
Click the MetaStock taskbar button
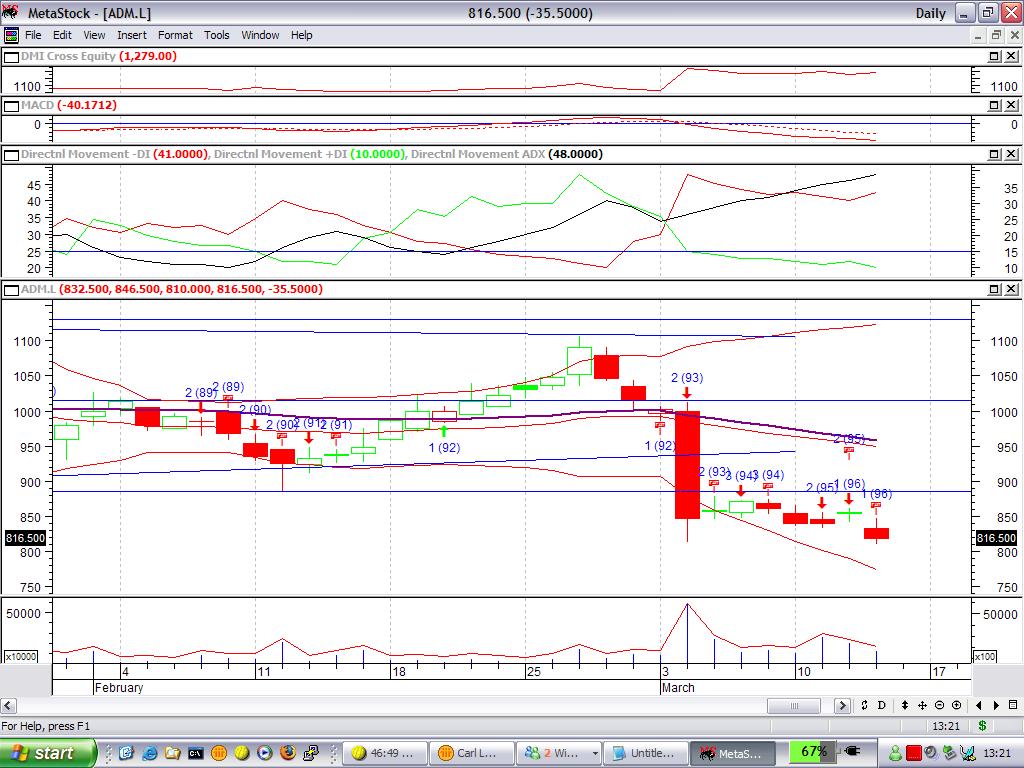point(732,753)
